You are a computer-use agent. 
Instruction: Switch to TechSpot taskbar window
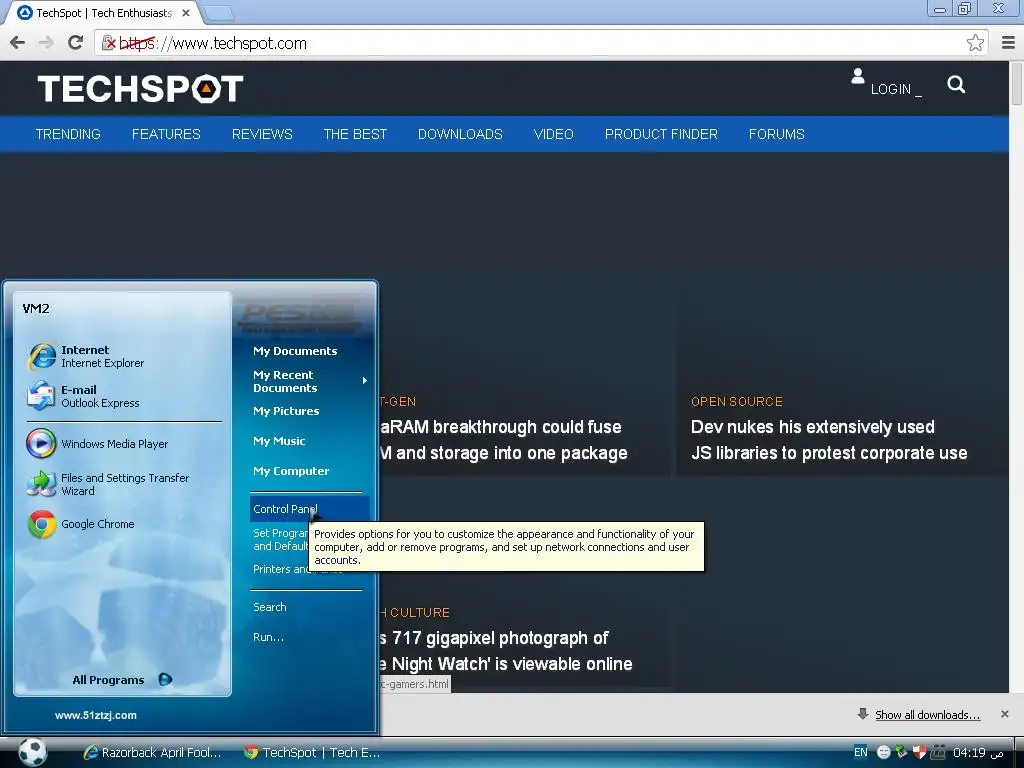click(312, 752)
